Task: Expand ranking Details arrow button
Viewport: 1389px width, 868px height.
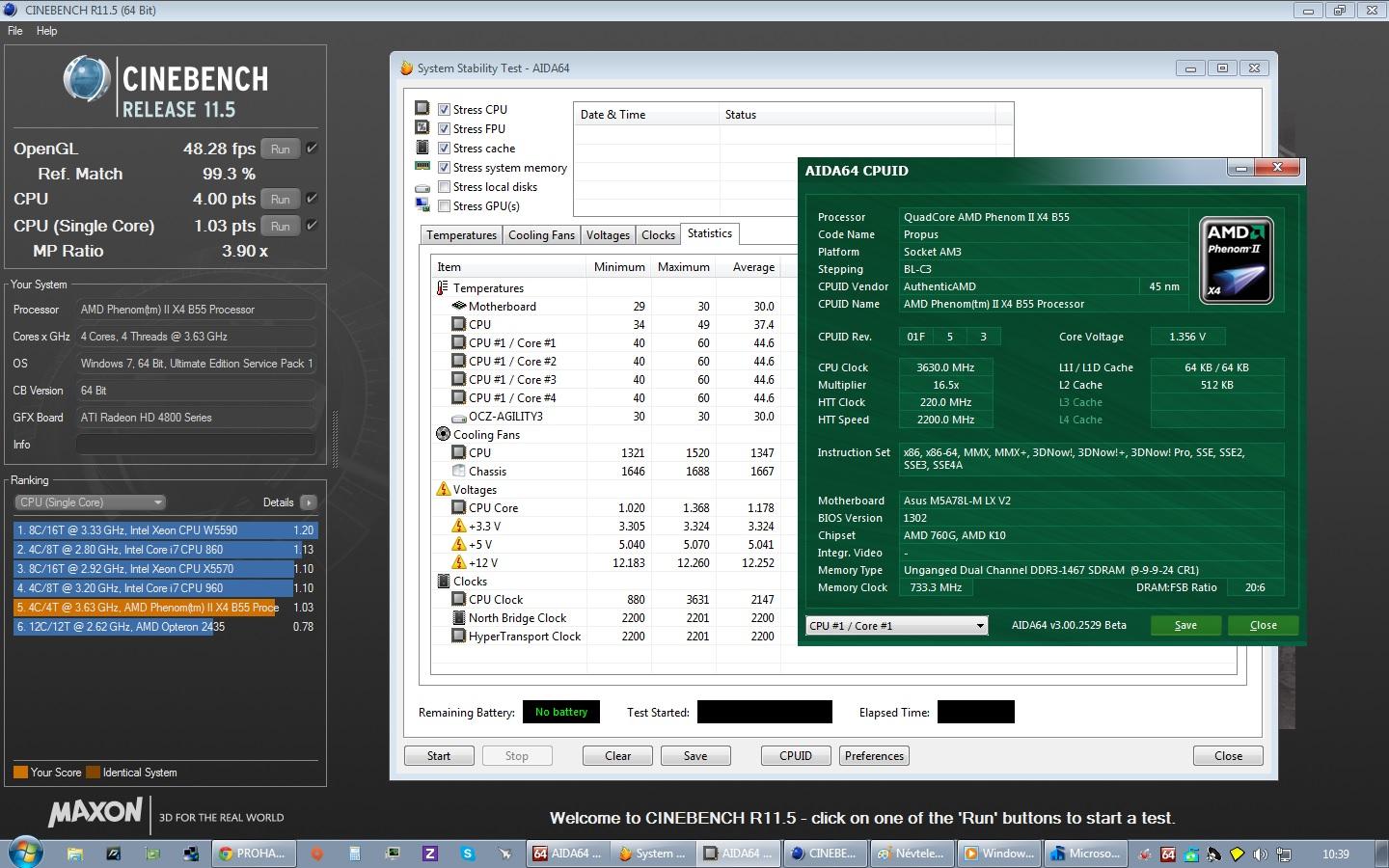Action: 309,502
